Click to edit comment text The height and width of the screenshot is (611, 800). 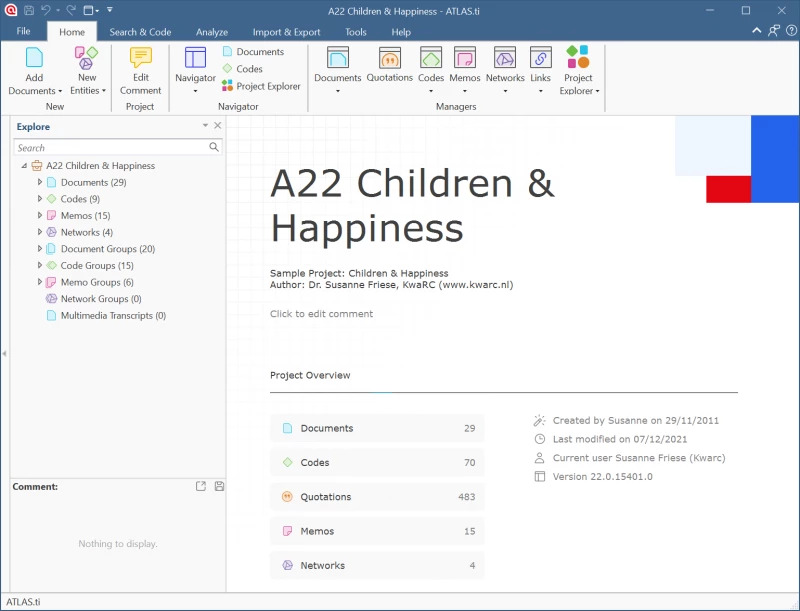click(x=321, y=314)
